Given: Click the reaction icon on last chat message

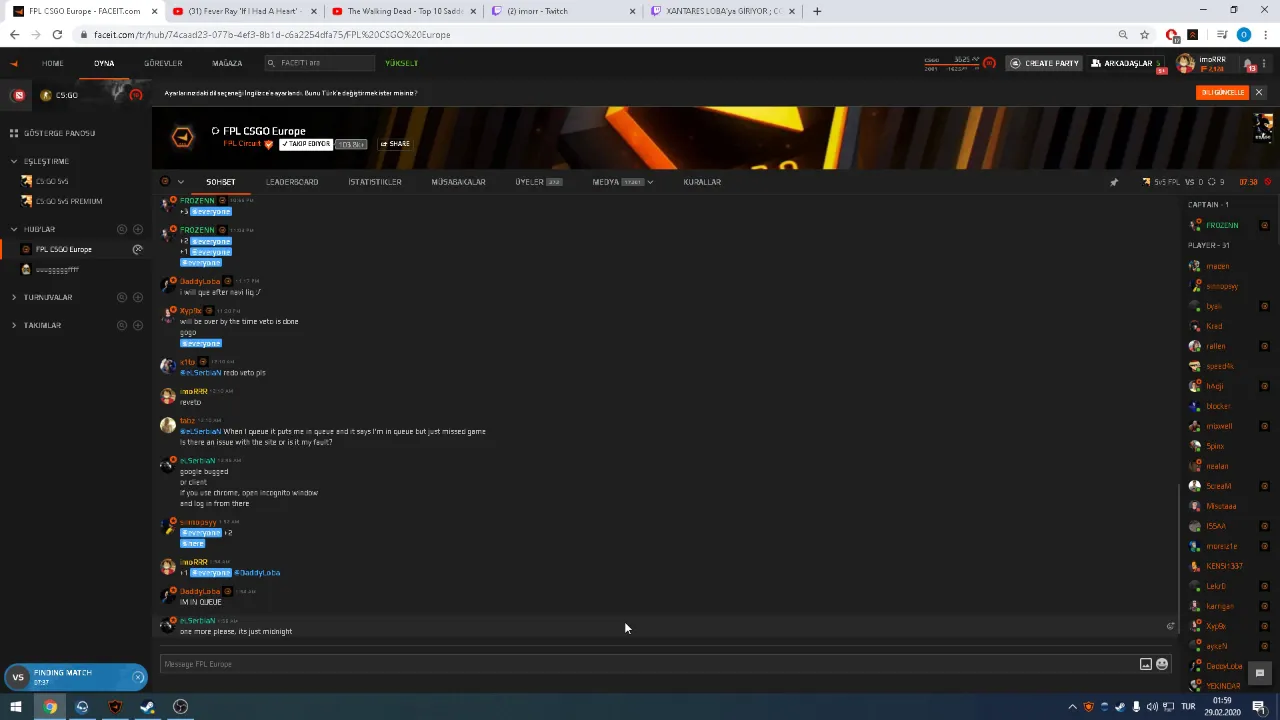Looking at the screenshot, I should (x=1170, y=627).
